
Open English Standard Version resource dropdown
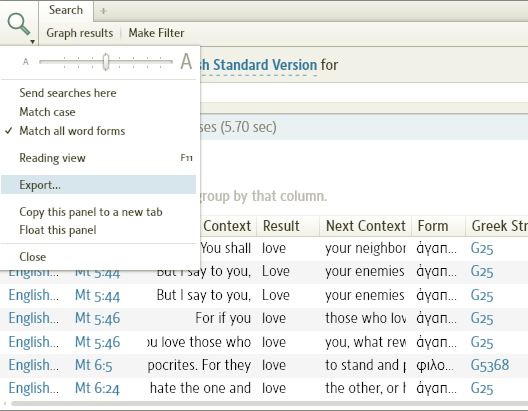tap(258, 65)
